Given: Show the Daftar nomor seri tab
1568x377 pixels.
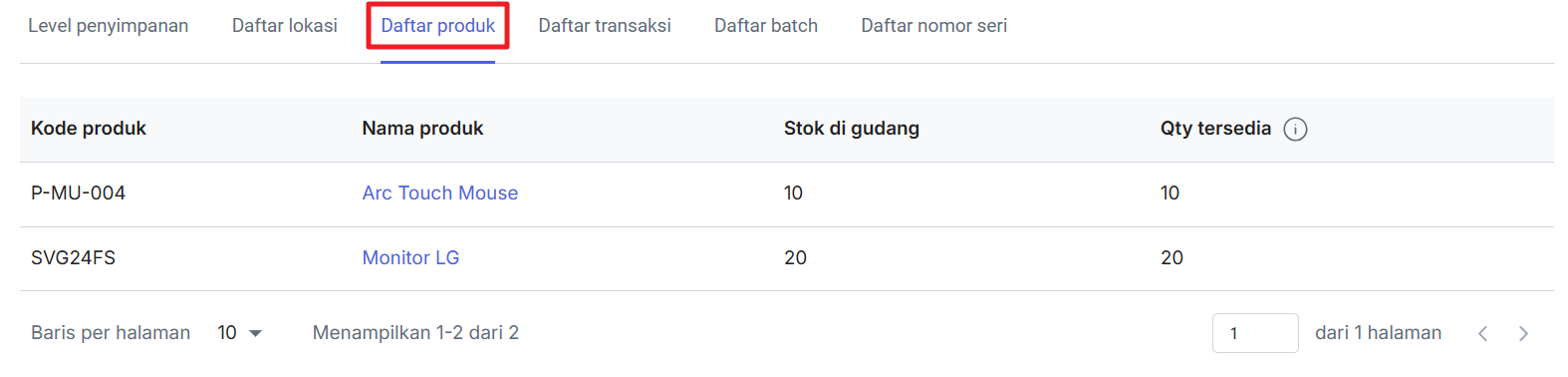Looking at the screenshot, I should point(934,26).
